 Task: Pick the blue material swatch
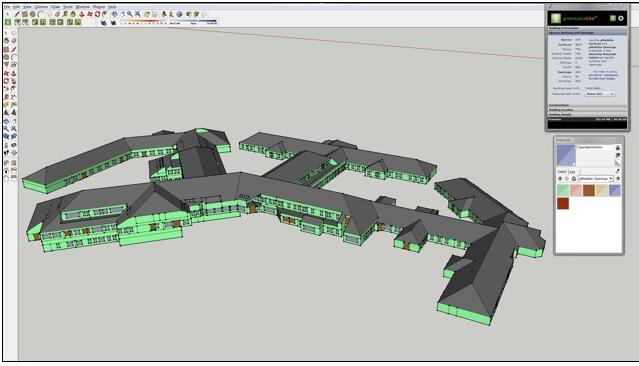pyautogui.click(x=615, y=190)
